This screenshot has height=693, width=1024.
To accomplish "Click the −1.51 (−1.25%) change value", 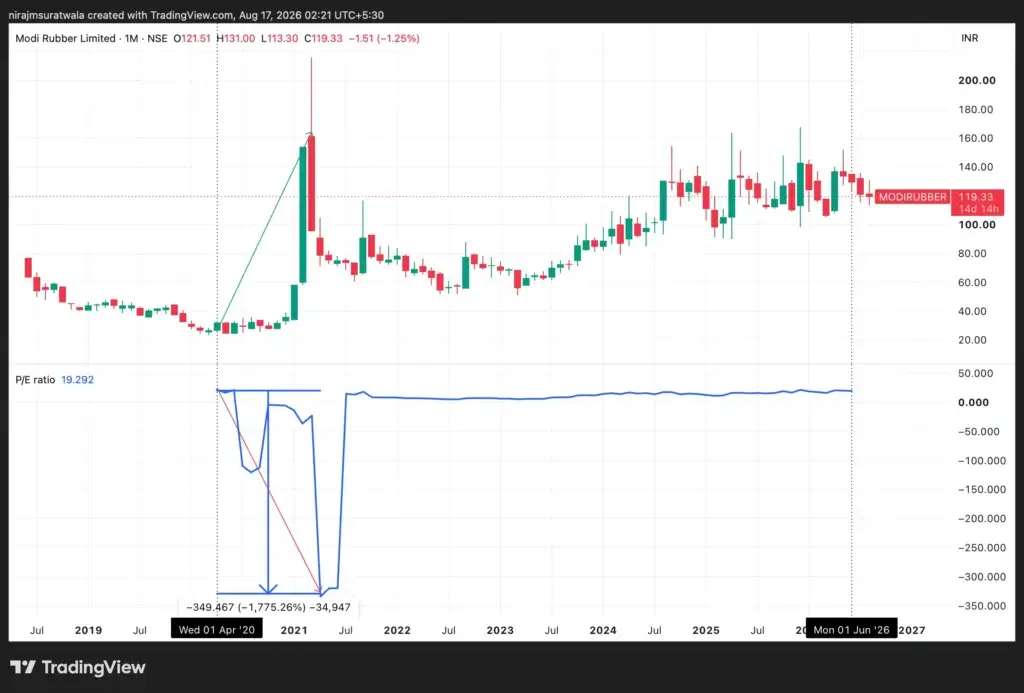I will 384,39.
